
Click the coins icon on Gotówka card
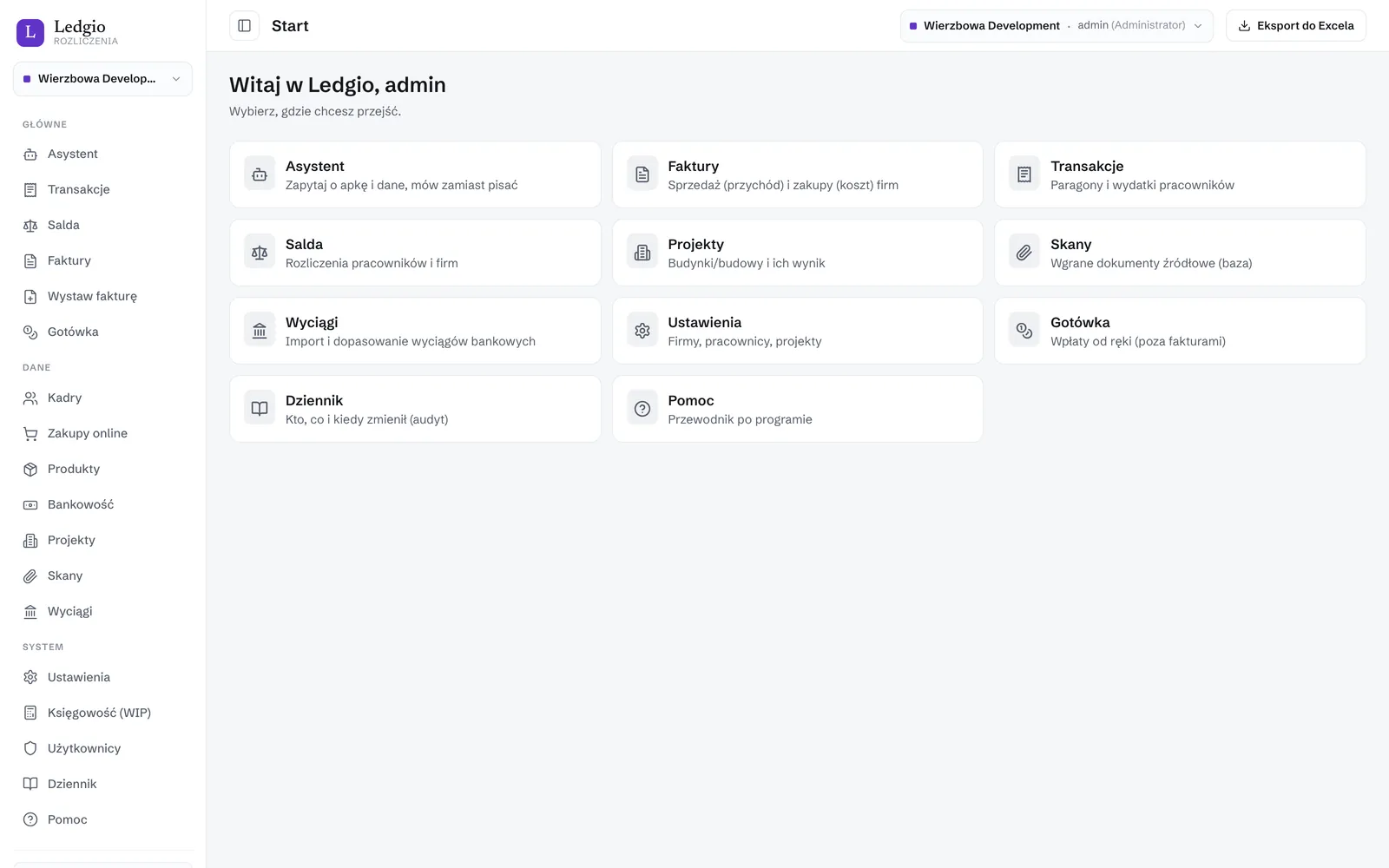[1024, 332]
